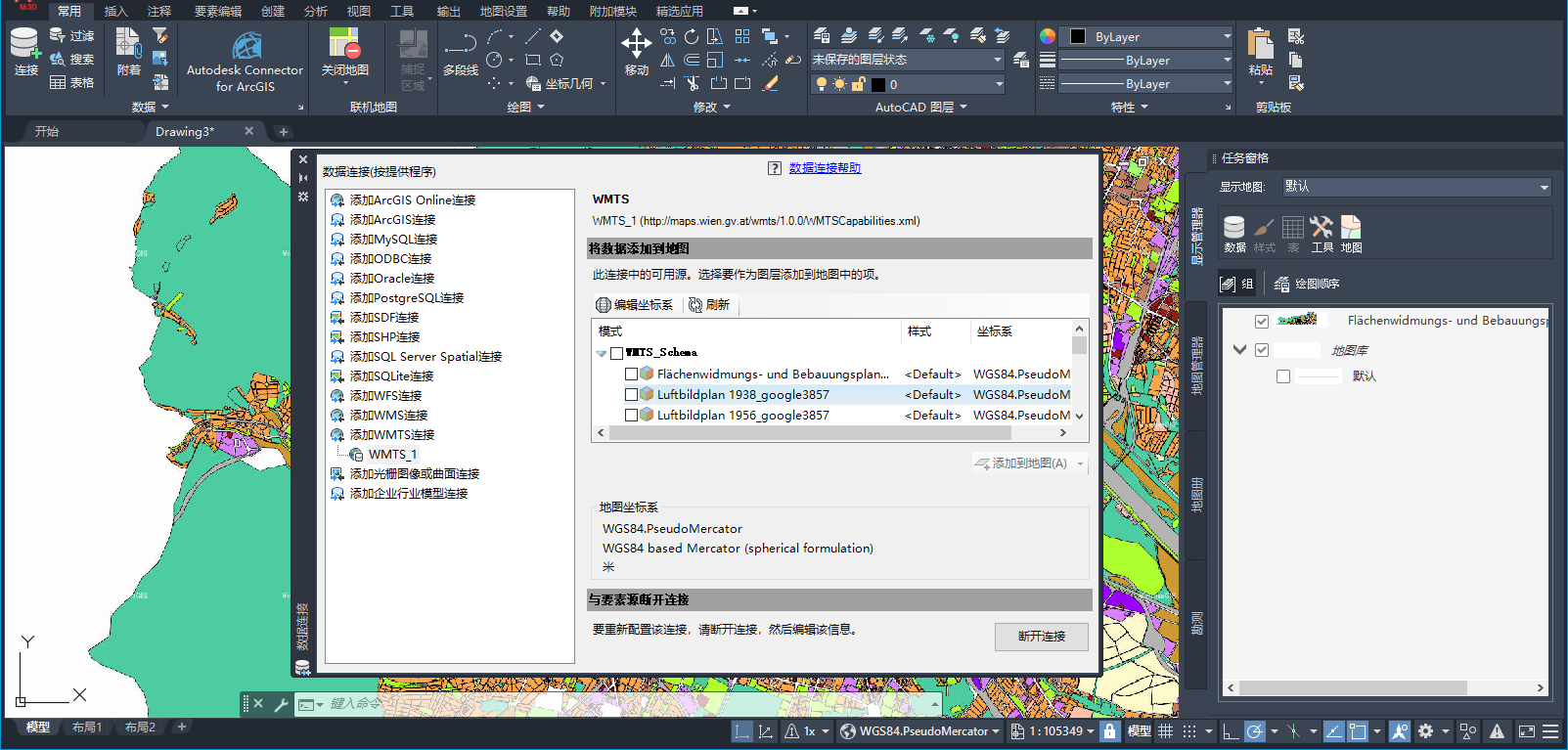
Task: Switch to the 插入 ribbon tab
Action: pos(115,12)
